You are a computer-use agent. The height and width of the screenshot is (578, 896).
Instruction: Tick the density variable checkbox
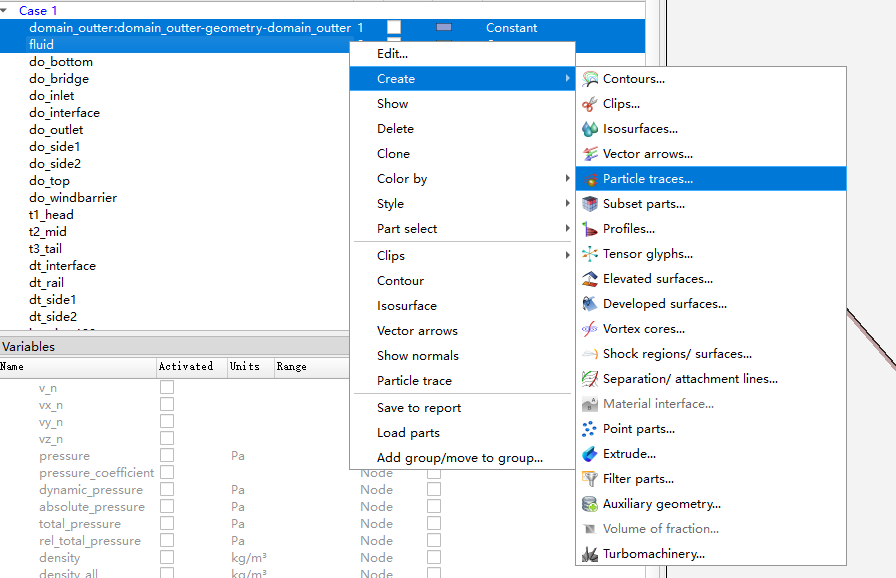click(167, 558)
